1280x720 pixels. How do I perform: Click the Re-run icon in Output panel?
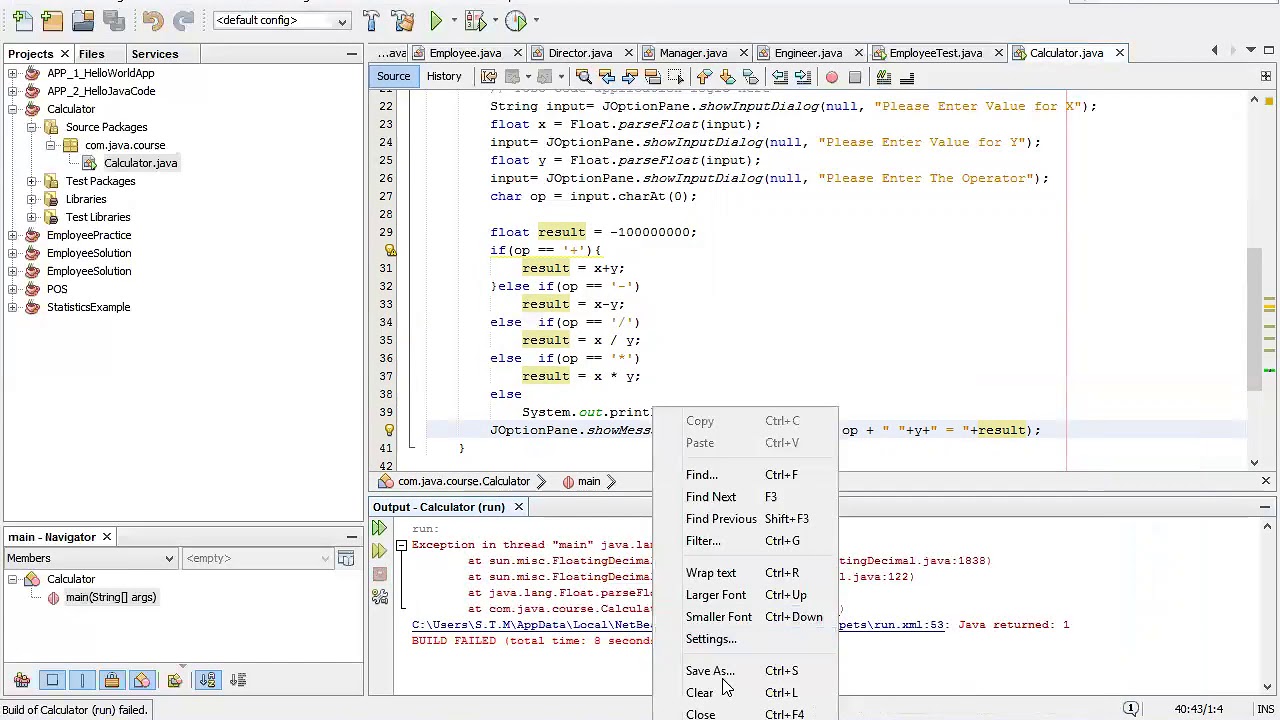(379, 528)
